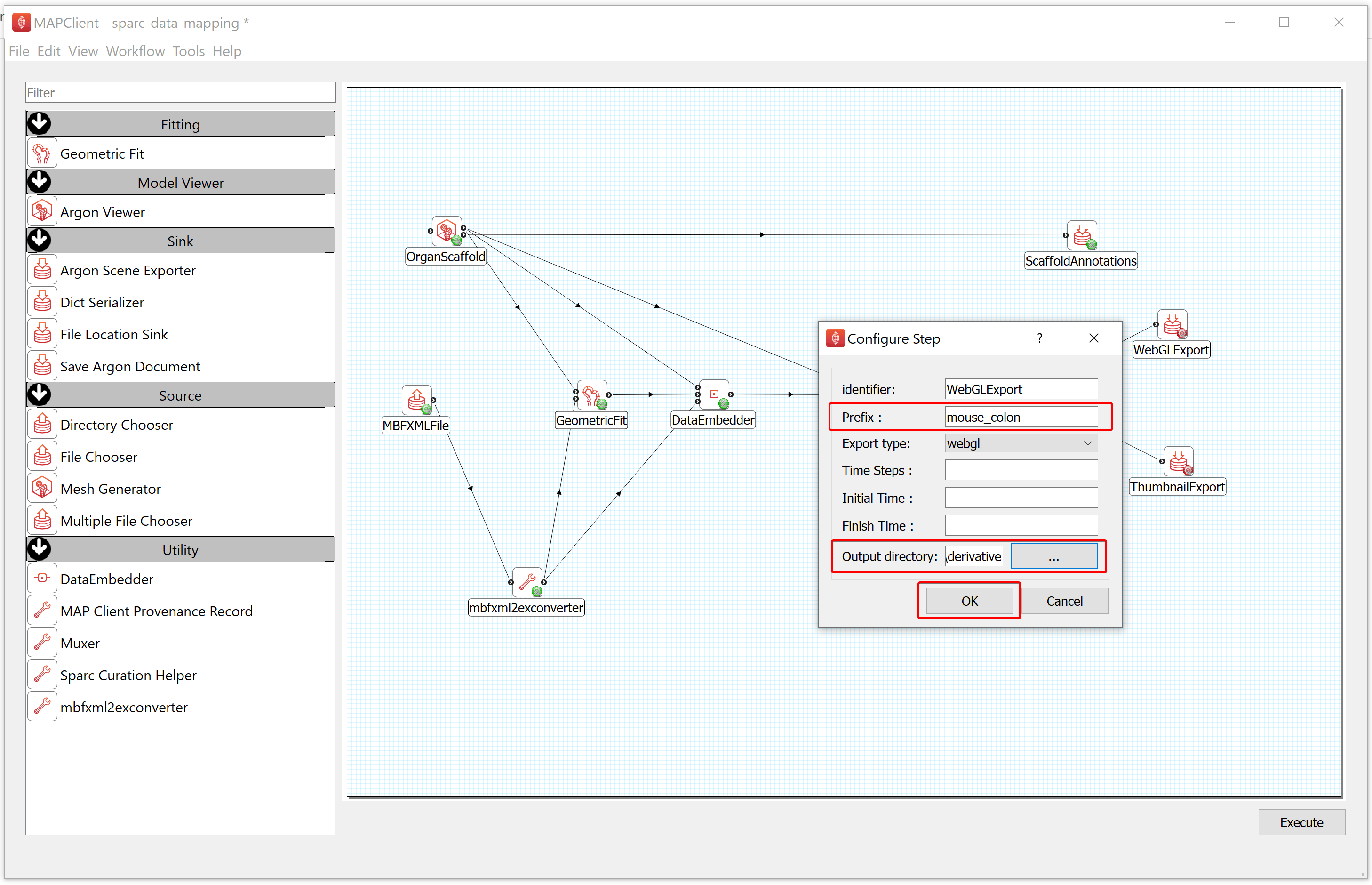The image size is (1372, 885).
Task: Collapse the Fitting category arrow
Action: 40,123
